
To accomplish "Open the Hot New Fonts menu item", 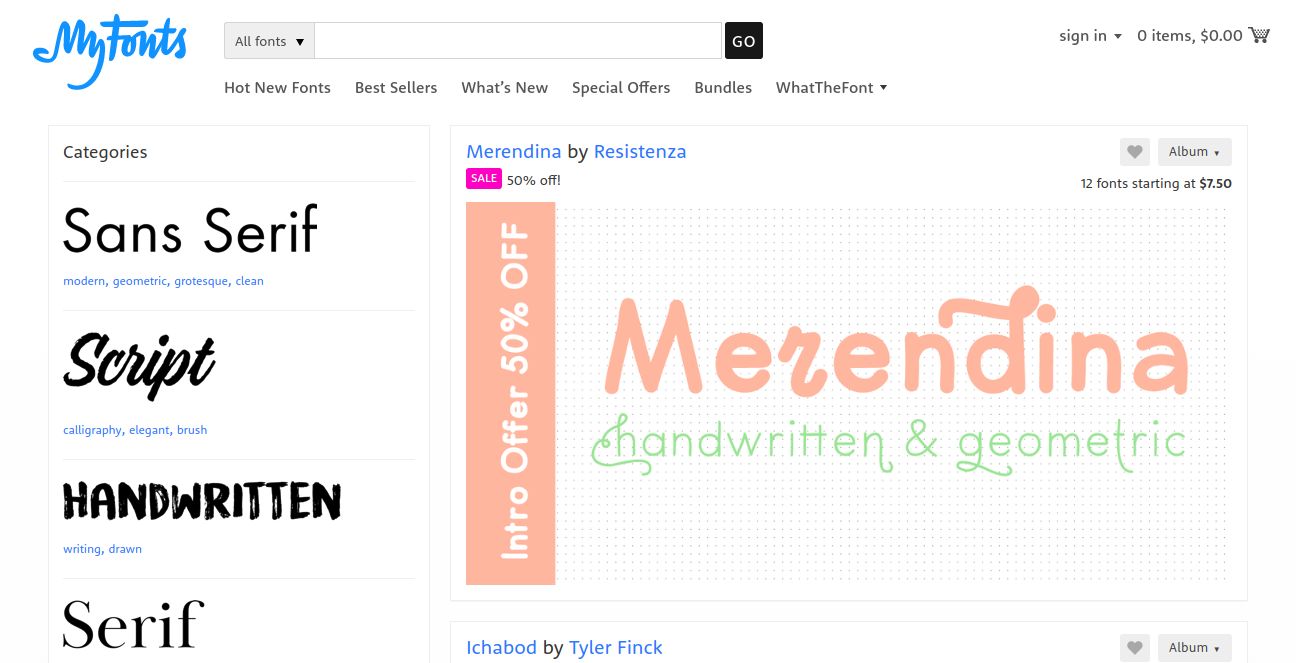I will (277, 88).
